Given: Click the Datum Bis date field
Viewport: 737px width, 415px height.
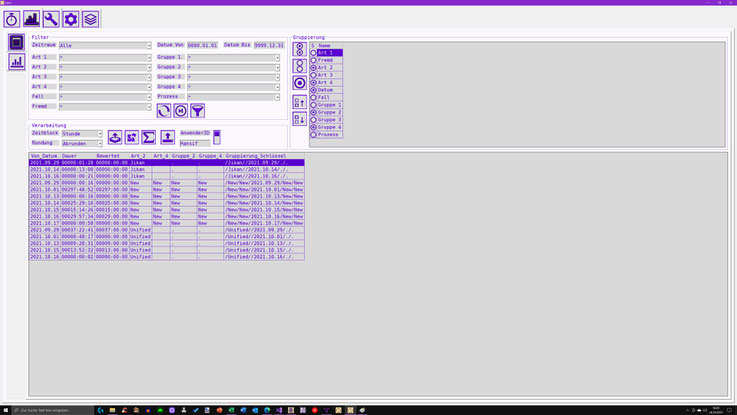Looking at the screenshot, I should pos(269,46).
